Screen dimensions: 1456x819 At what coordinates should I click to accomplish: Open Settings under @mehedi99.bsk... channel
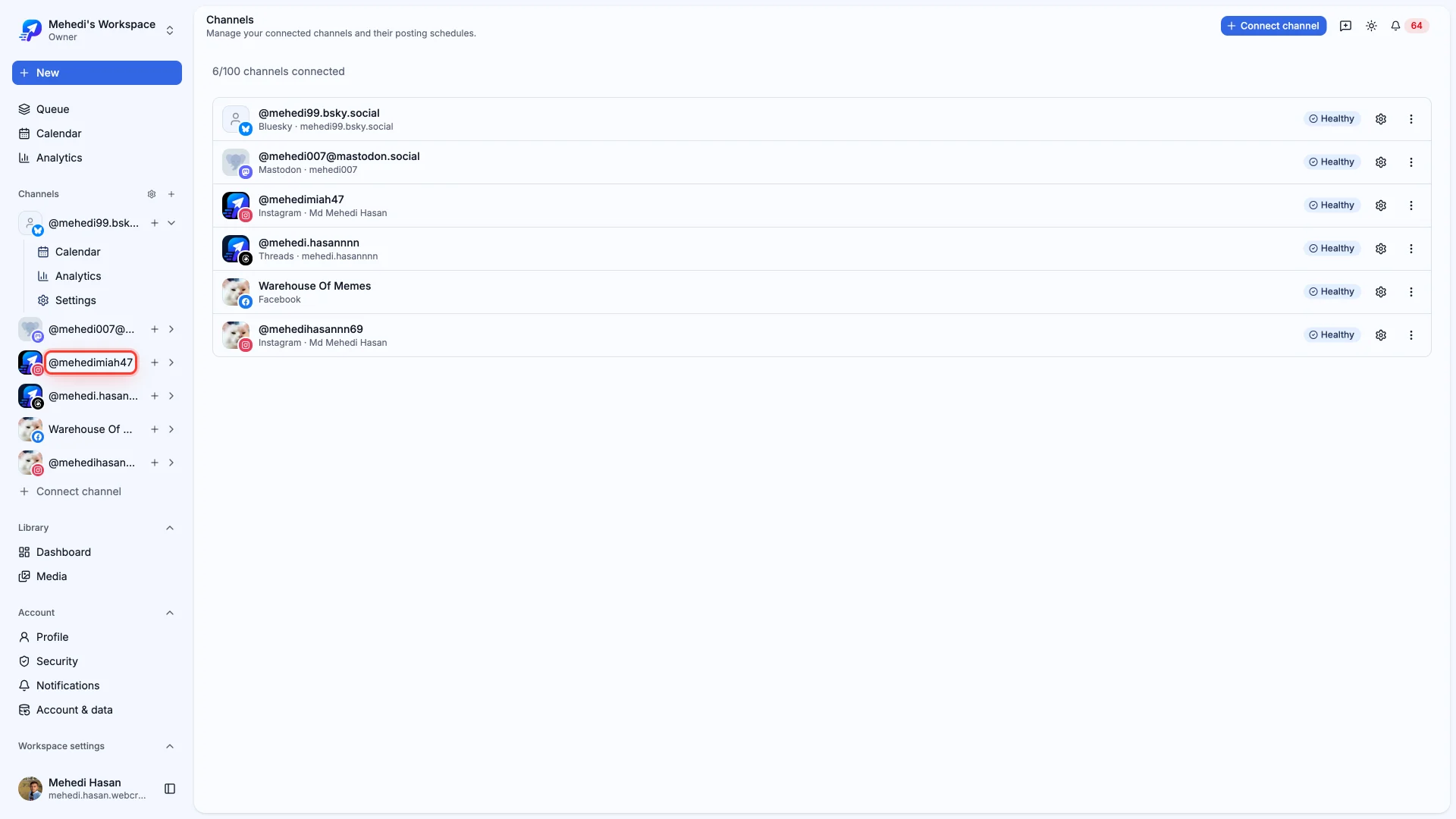[x=106, y=300]
